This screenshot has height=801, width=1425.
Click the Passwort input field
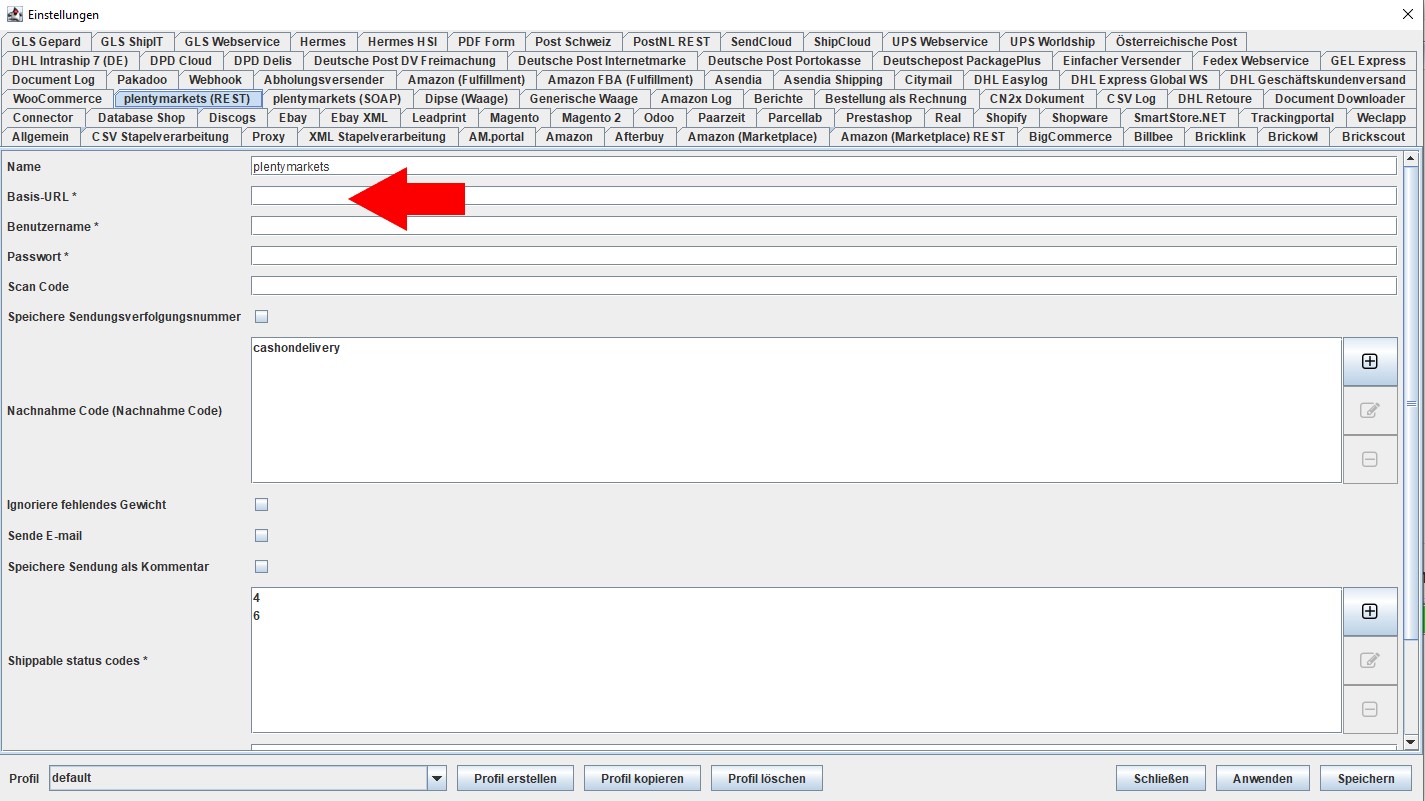823,256
